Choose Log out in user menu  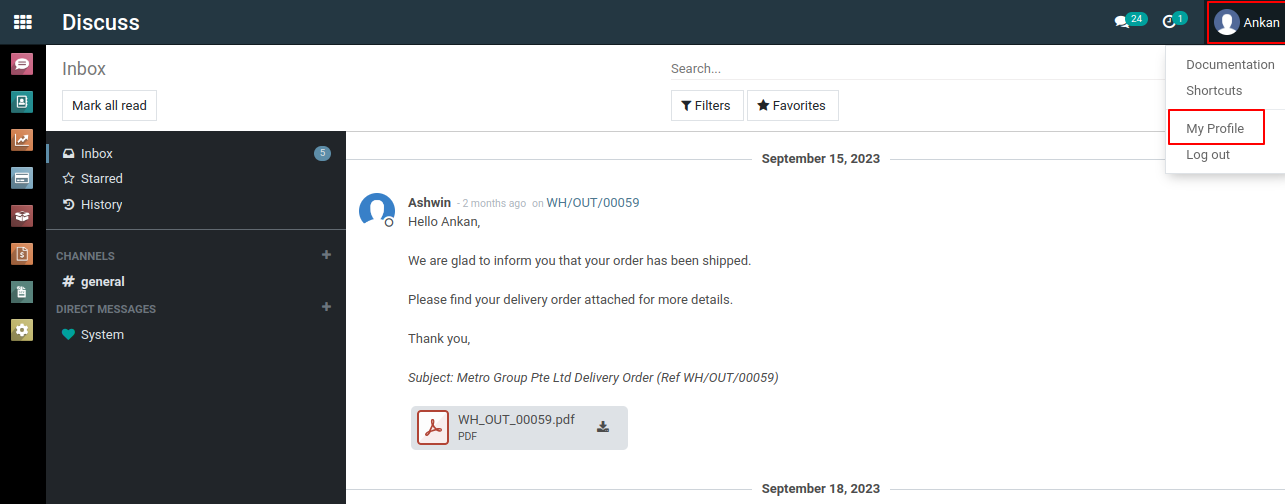coord(1208,155)
